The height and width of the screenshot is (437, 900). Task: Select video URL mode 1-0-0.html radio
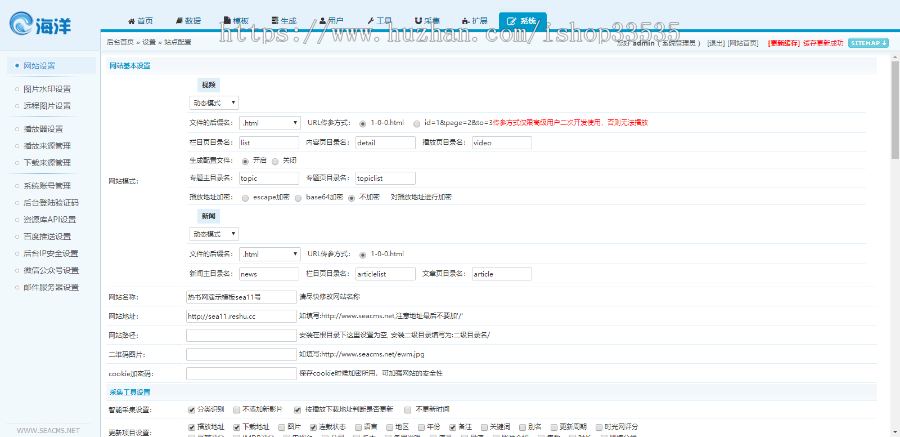[363, 123]
